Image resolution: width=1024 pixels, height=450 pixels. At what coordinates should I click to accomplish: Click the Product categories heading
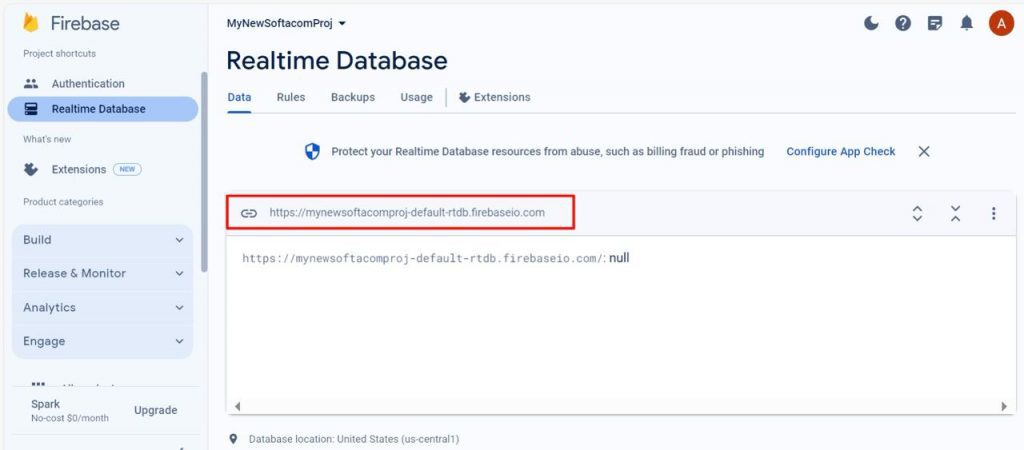[63, 202]
